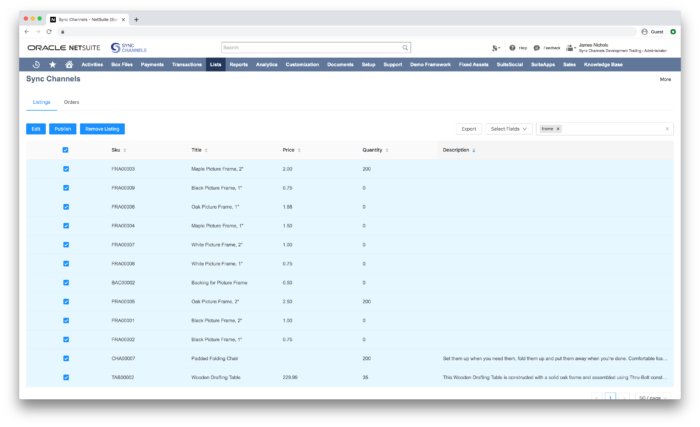700x427 pixels.
Task: Click the Sync Channels logo
Action: [x=129, y=47]
